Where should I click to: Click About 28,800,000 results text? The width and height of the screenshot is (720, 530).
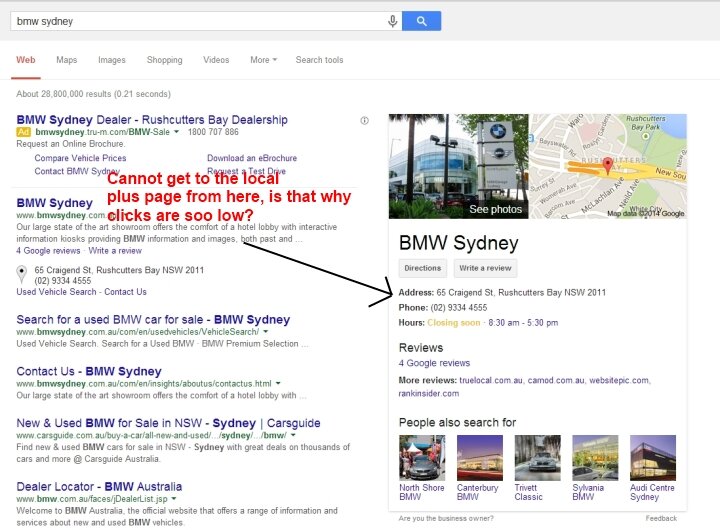coord(94,94)
